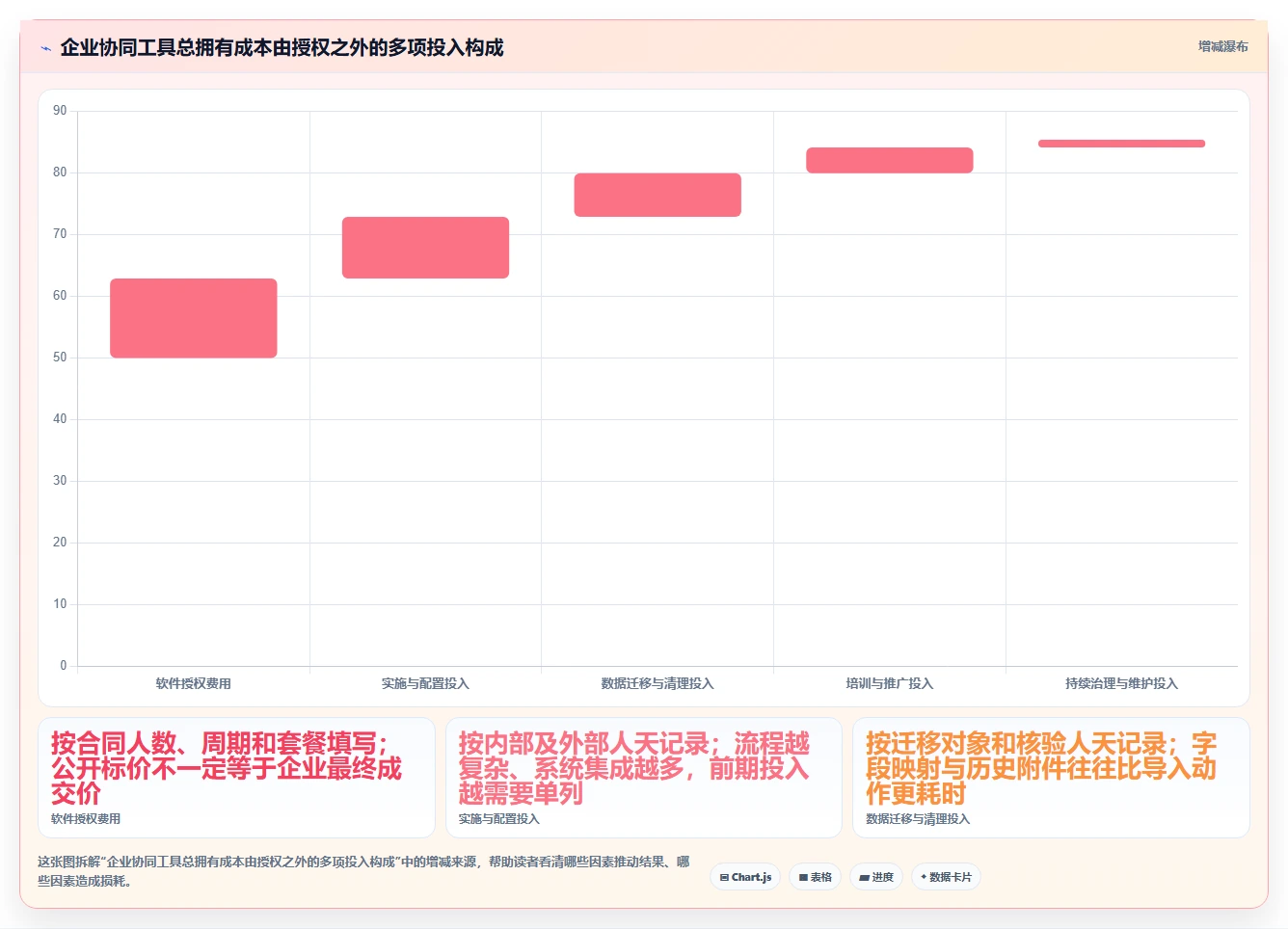
Task: Click the y-axis value 0
Action: [64, 665]
